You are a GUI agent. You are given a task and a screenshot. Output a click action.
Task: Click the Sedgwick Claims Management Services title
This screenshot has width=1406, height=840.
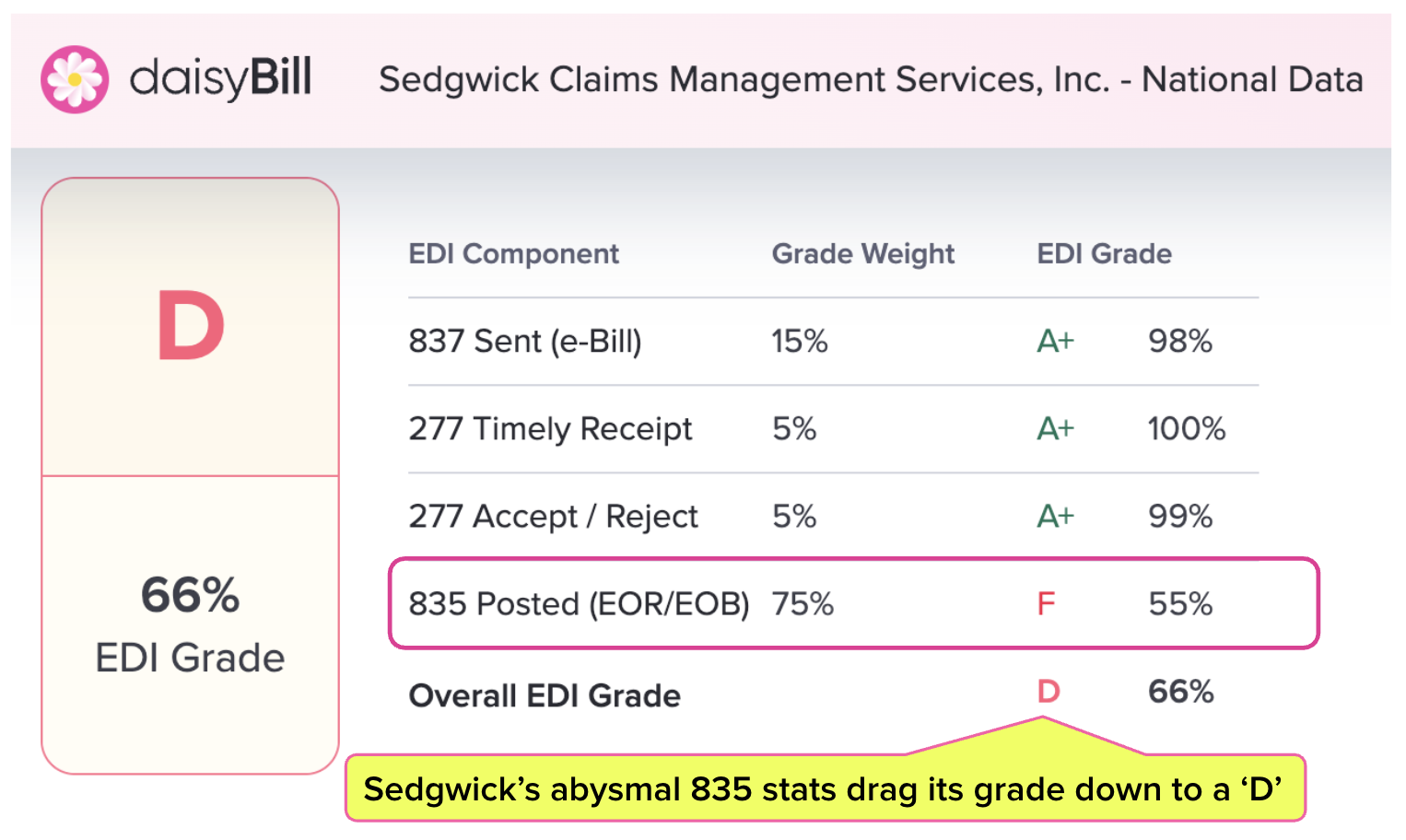(x=870, y=80)
